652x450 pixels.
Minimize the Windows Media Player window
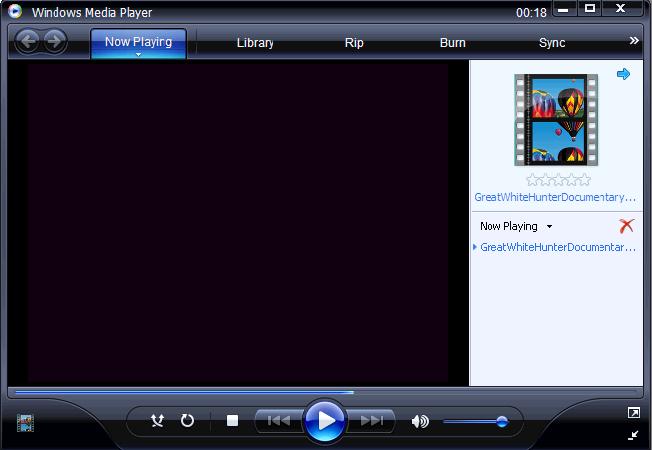(564, 9)
